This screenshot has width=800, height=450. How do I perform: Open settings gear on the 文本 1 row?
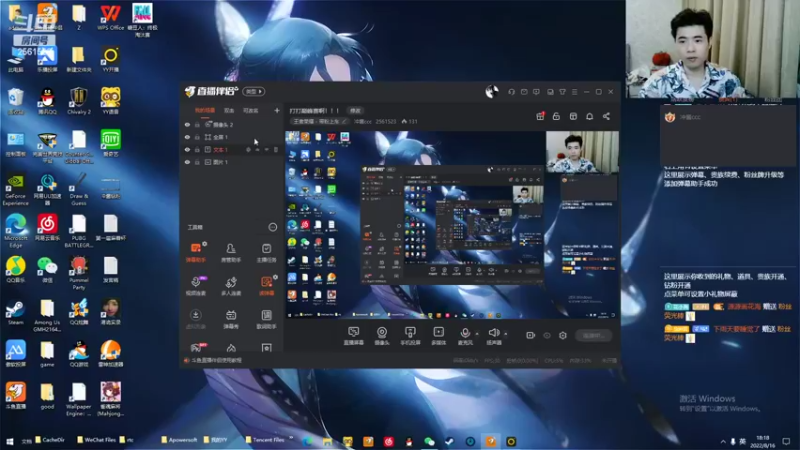coord(248,149)
